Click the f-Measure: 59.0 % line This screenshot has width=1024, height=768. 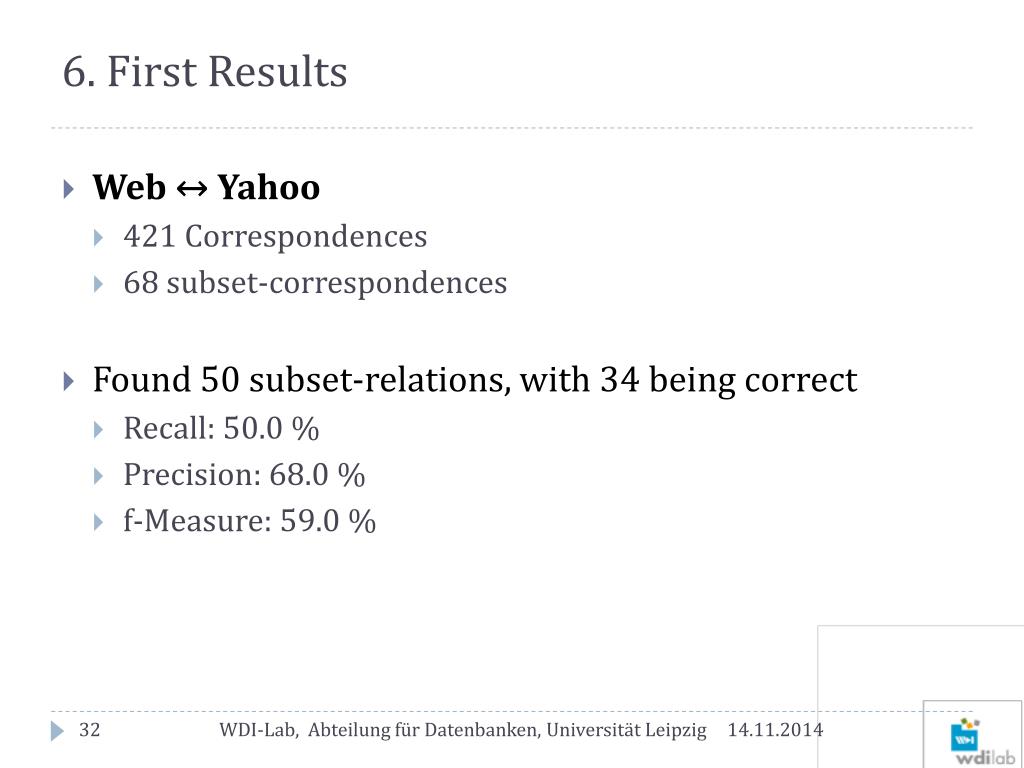tap(249, 522)
